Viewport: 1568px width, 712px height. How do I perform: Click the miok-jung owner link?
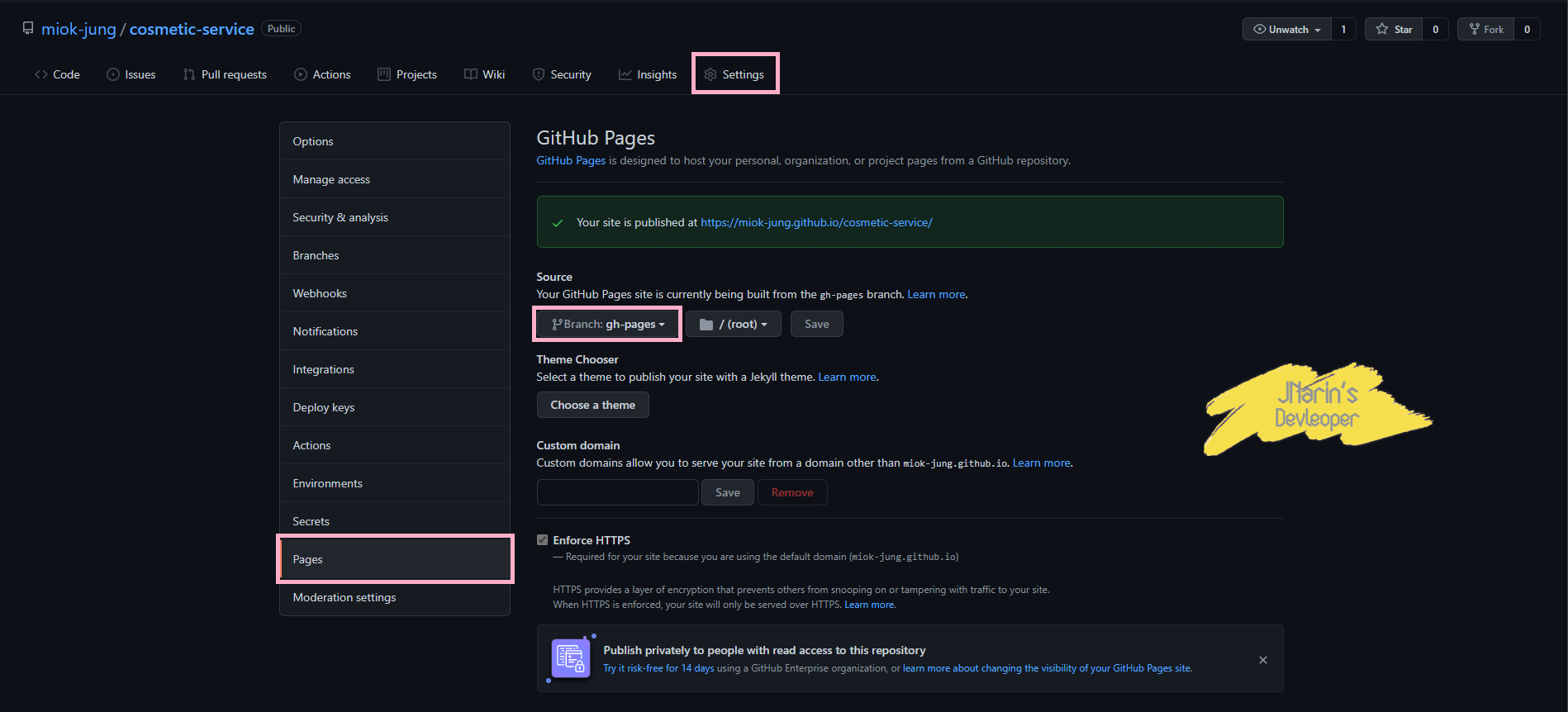[78, 29]
